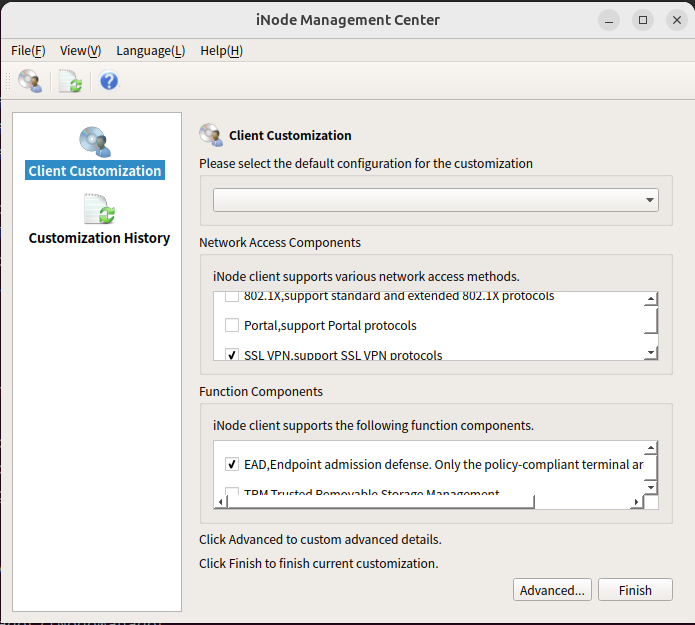Check the Portal protocols checkbox

232,325
